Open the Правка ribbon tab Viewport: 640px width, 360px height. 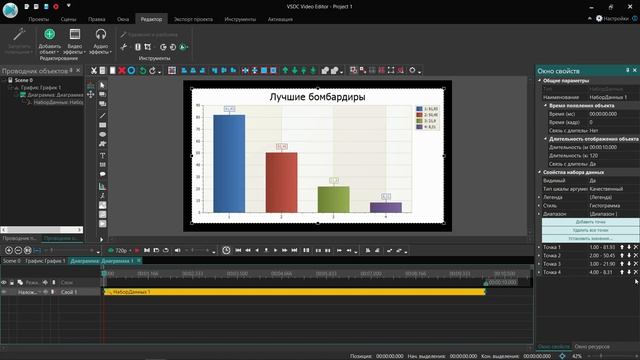click(96, 19)
